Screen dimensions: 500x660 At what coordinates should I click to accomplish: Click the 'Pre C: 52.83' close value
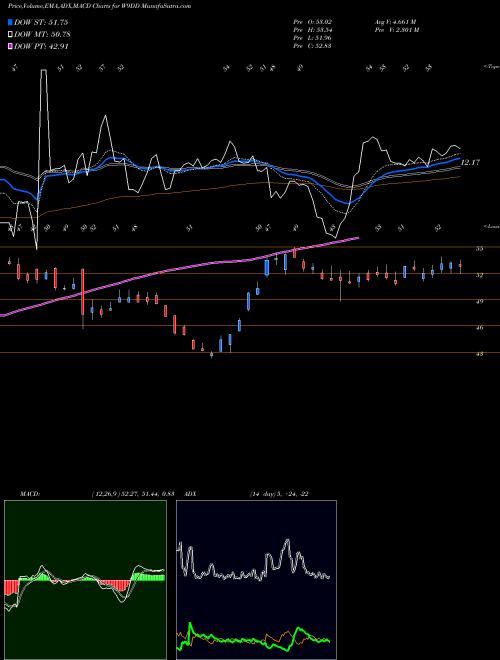click(x=312, y=46)
